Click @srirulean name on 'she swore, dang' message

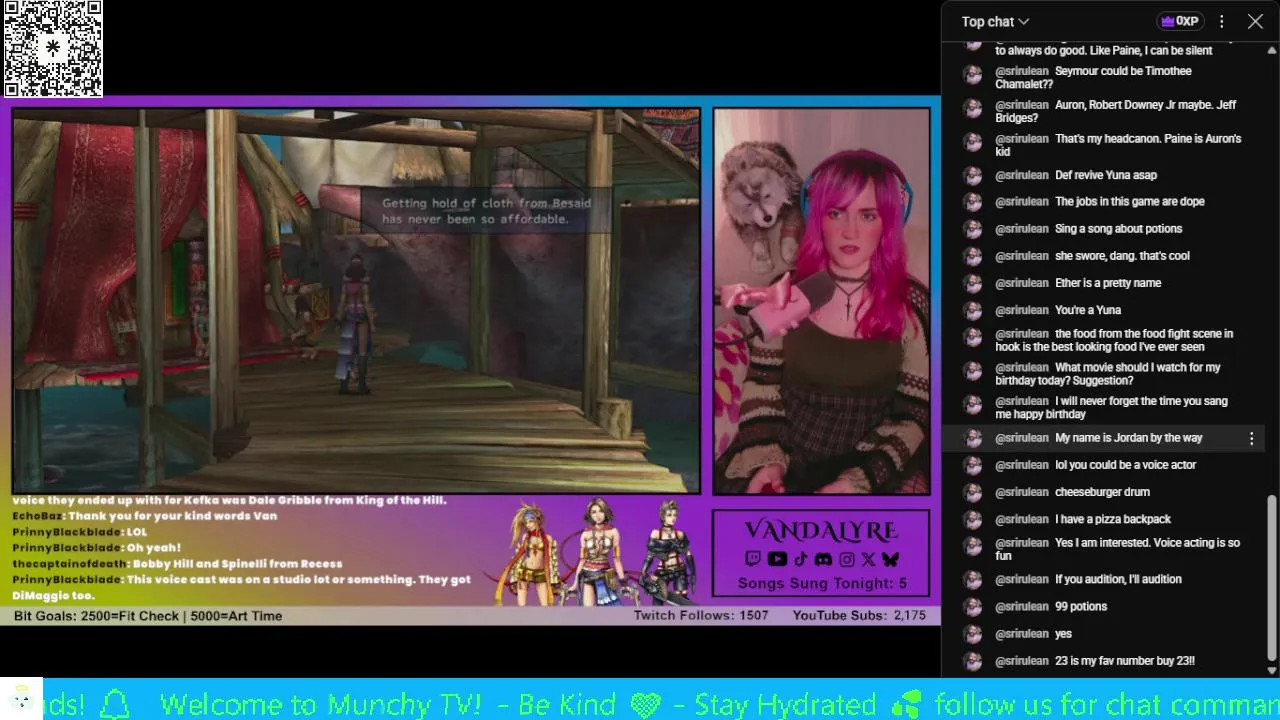[x=1021, y=256]
